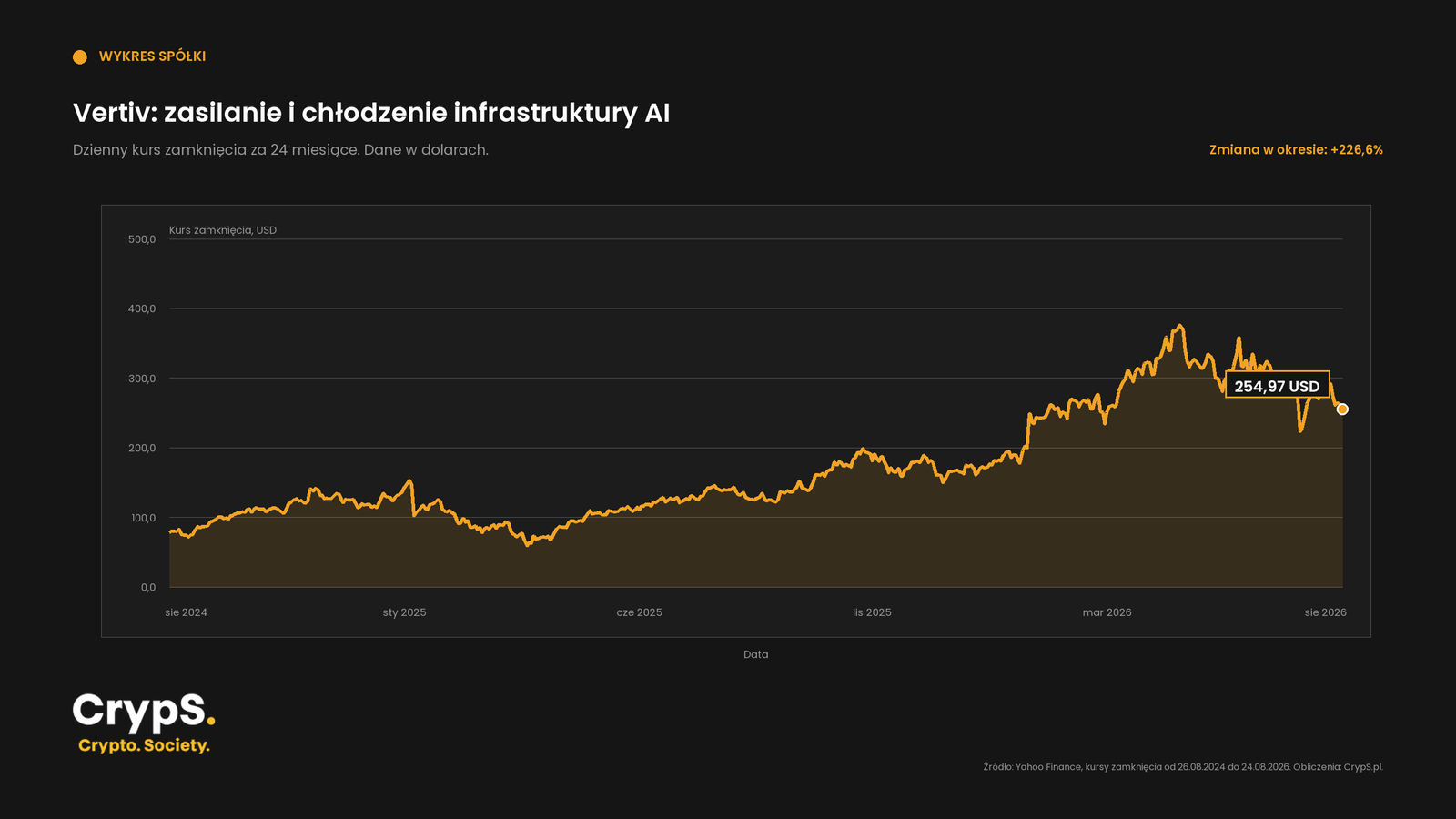Click the 500,0 y-axis value
Image resolution: width=1456 pixels, height=819 pixels.
point(142,239)
